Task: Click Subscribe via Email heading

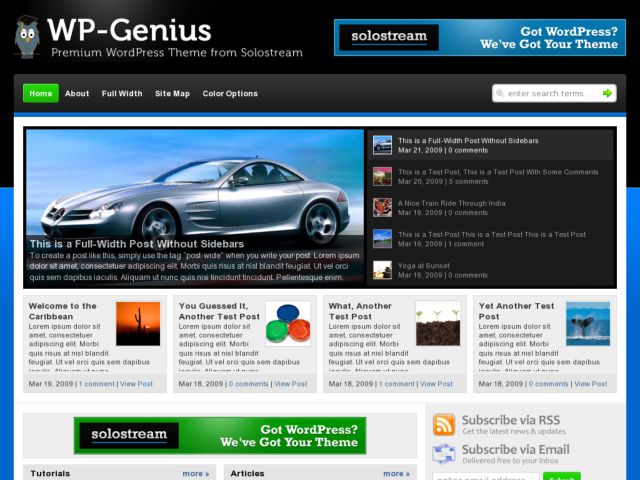Action: pyautogui.click(x=516, y=449)
